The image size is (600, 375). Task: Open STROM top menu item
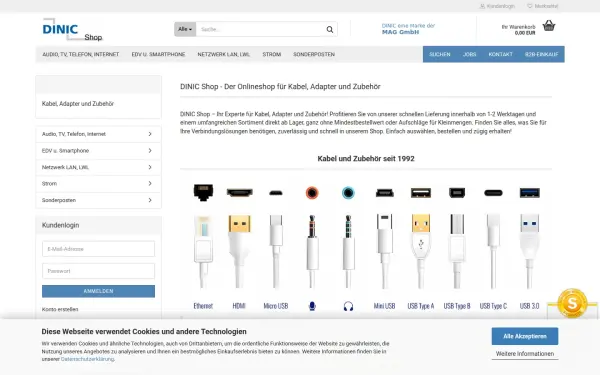(x=272, y=54)
